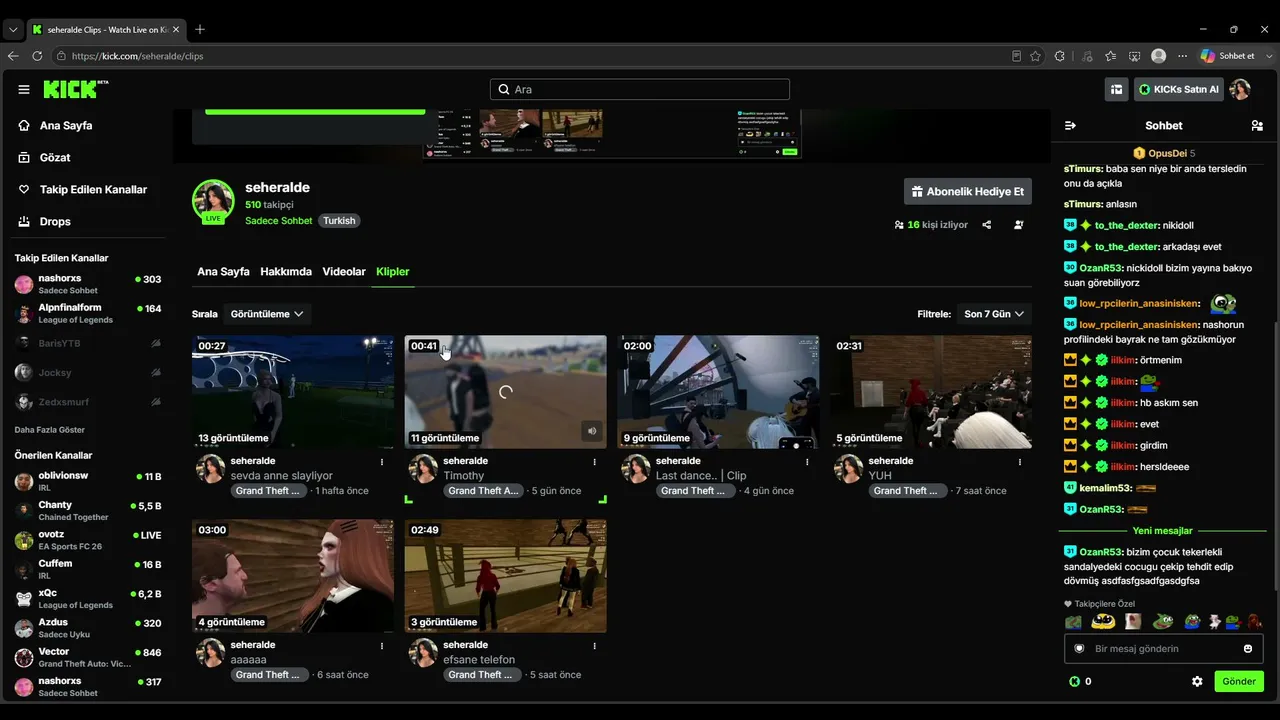This screenshot has height=720, width=1280.
Task: Open the user profile avatar in Kick header
Action: pos(1240,89)
